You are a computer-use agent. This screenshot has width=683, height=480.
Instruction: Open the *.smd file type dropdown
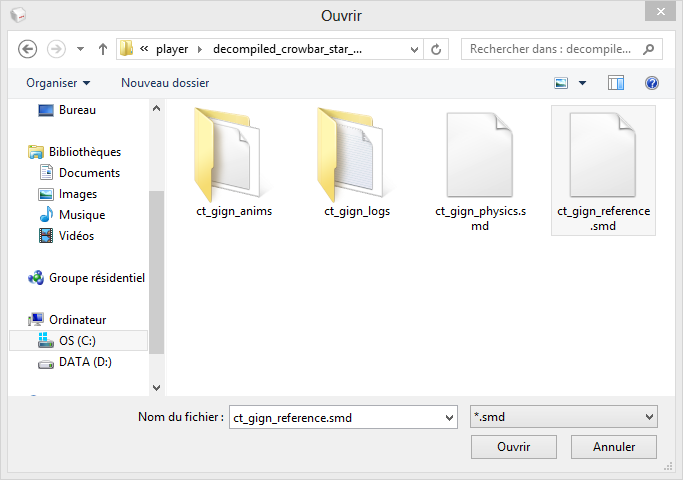coord(564,417)
